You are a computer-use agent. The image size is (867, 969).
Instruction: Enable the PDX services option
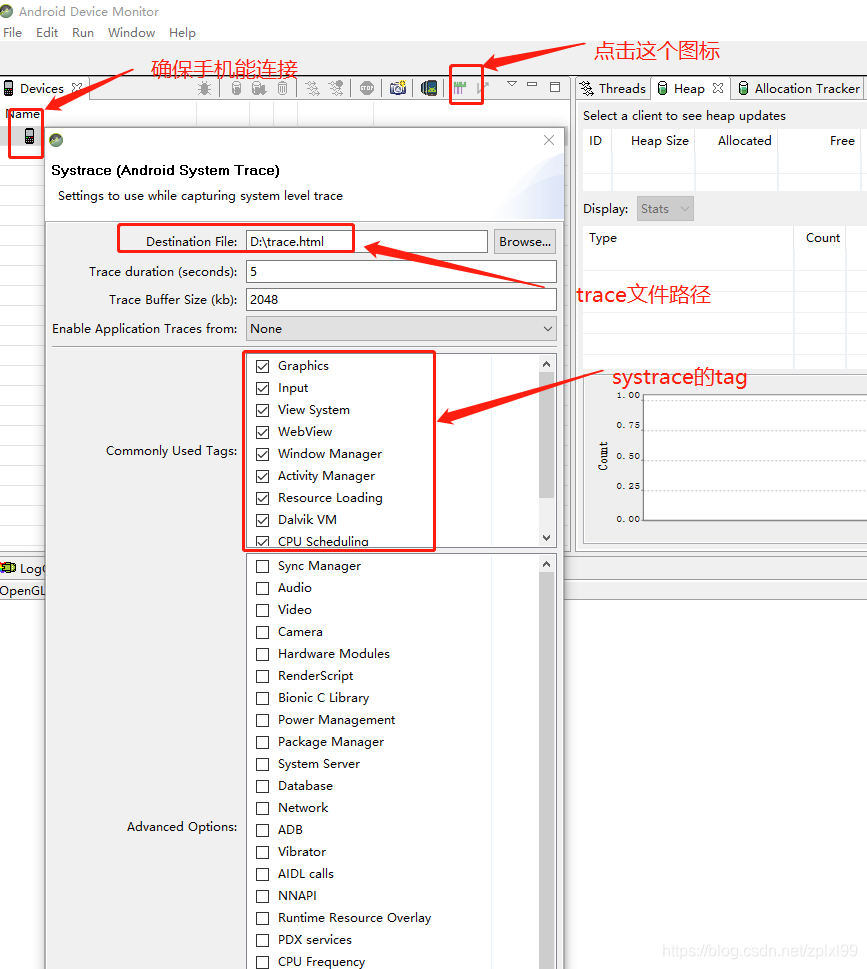(x=263, y=940)
